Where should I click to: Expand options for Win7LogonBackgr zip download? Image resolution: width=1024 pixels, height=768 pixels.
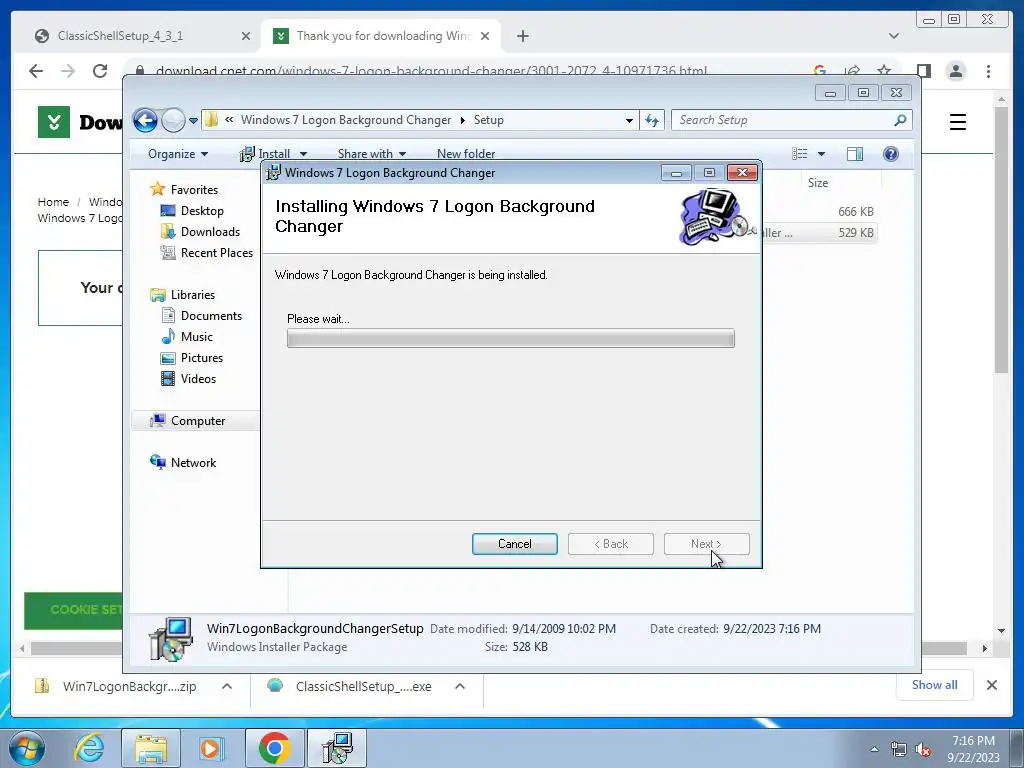coord(227,686)
